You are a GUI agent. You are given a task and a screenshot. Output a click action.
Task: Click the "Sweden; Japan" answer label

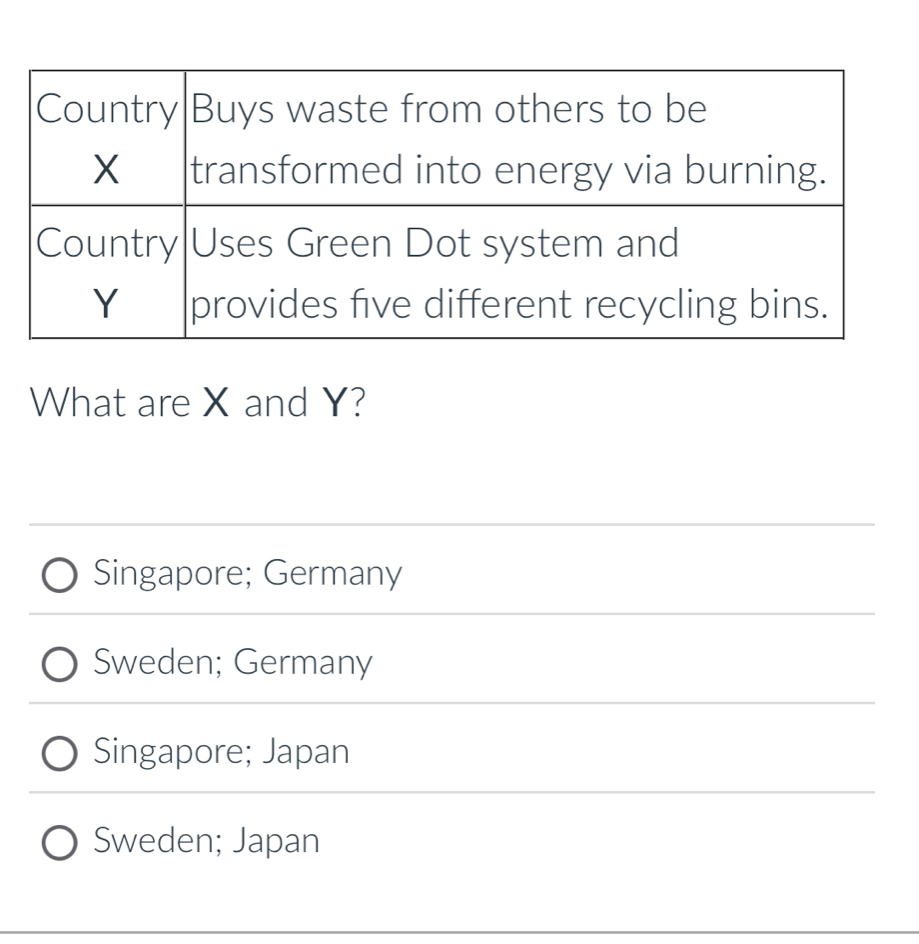(x=206, y=841)
